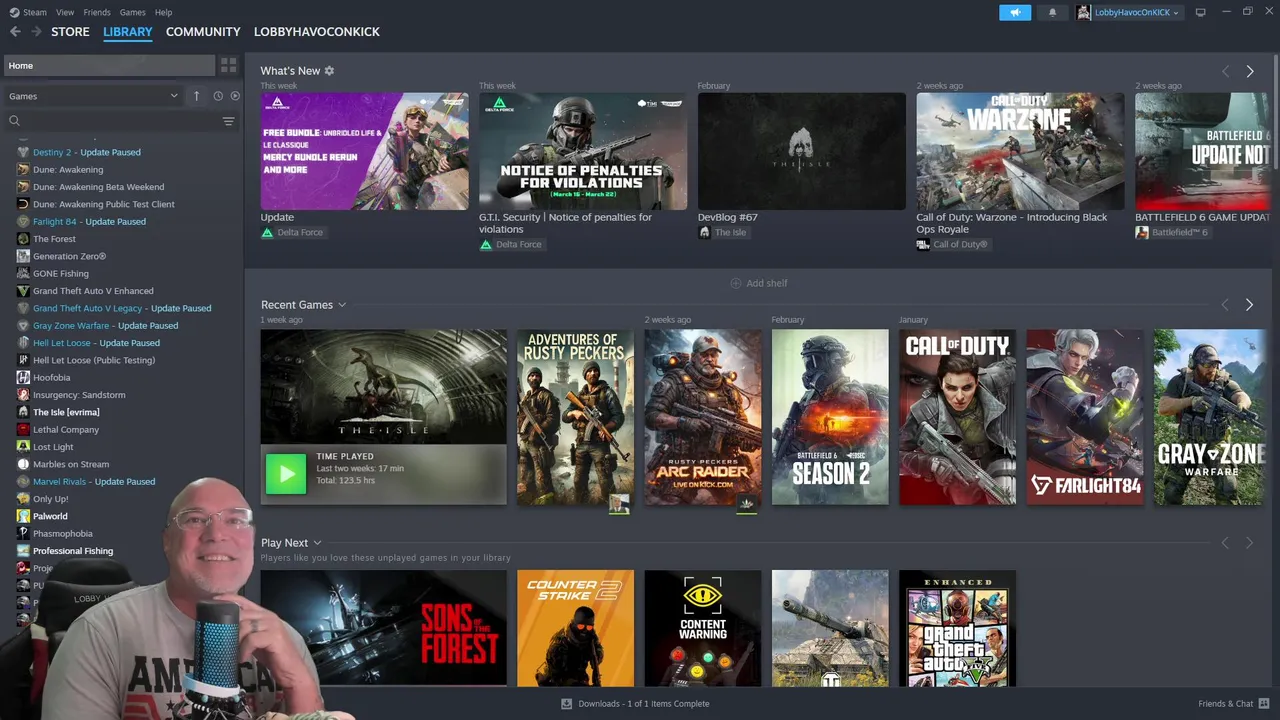Click the green play button for The Isle

(x=286, y=474)
